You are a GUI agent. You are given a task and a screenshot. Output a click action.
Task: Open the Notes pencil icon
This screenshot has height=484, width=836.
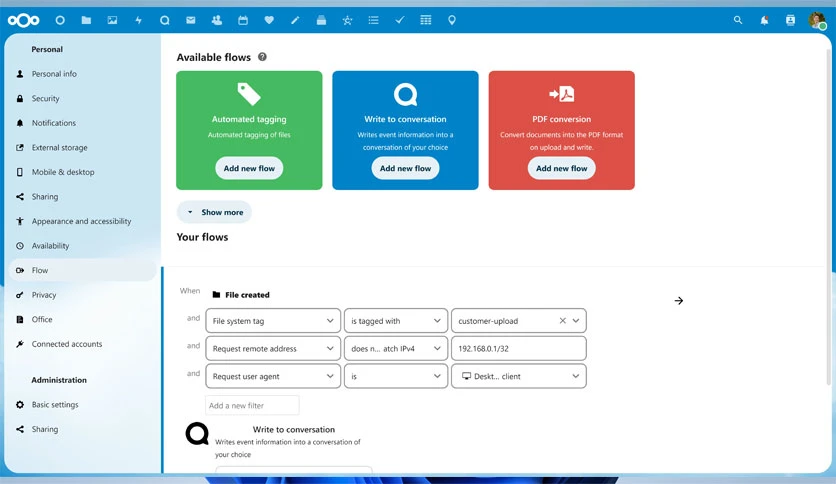[295, 20]
